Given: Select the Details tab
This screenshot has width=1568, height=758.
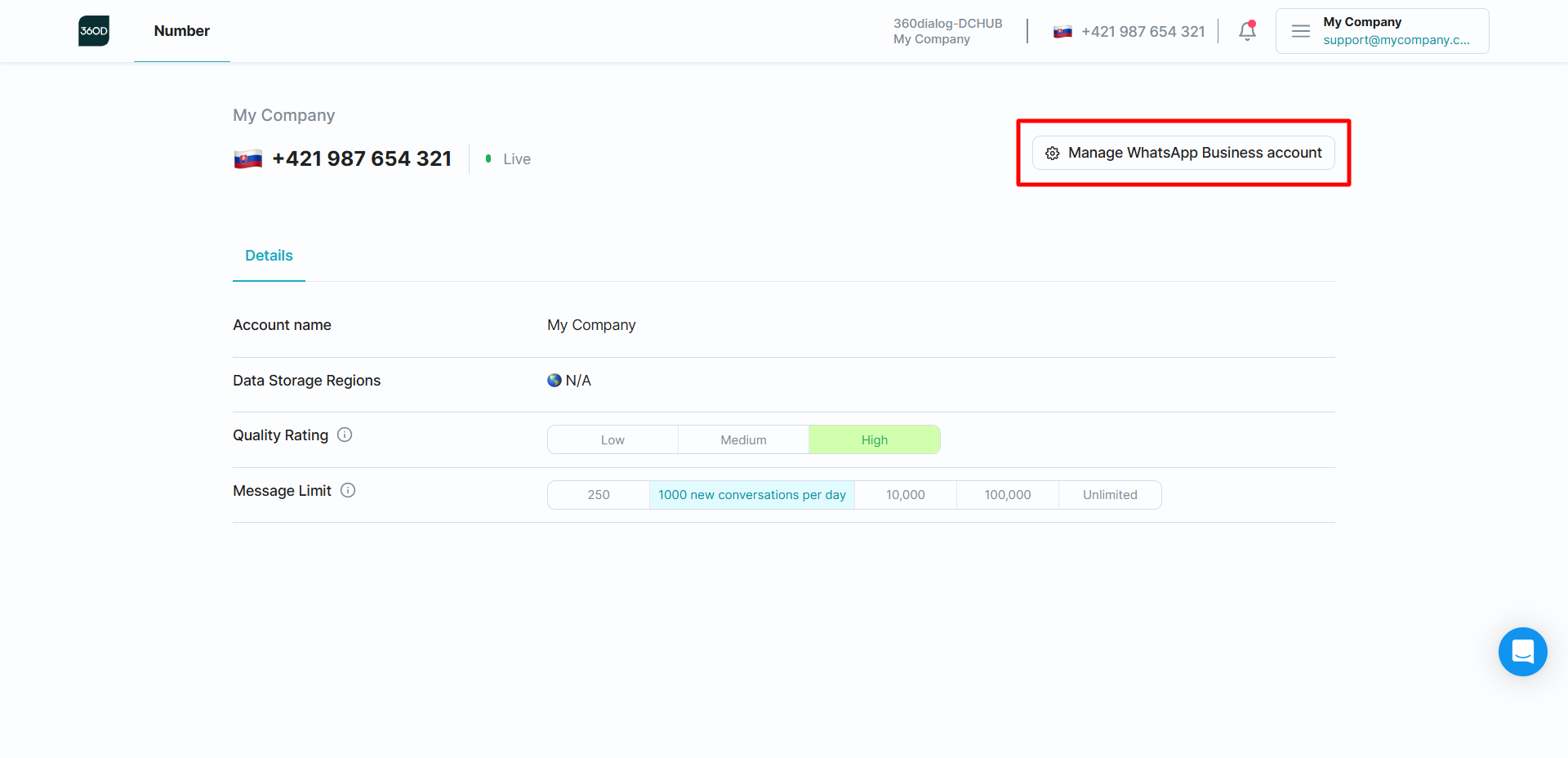Looking at the screenshot, I should [x=269, y=256].
